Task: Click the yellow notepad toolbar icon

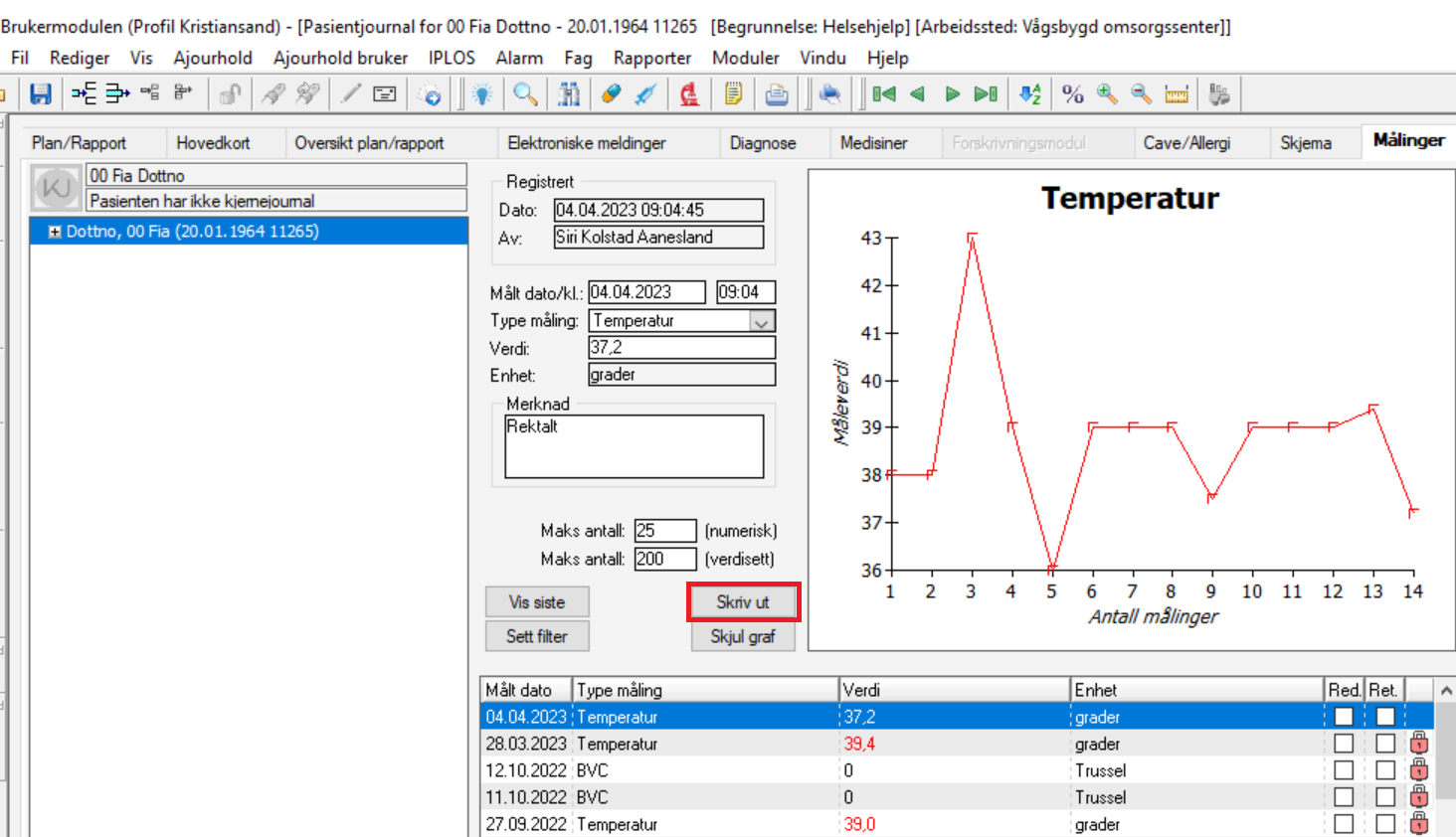Action: tap(734, 94)
